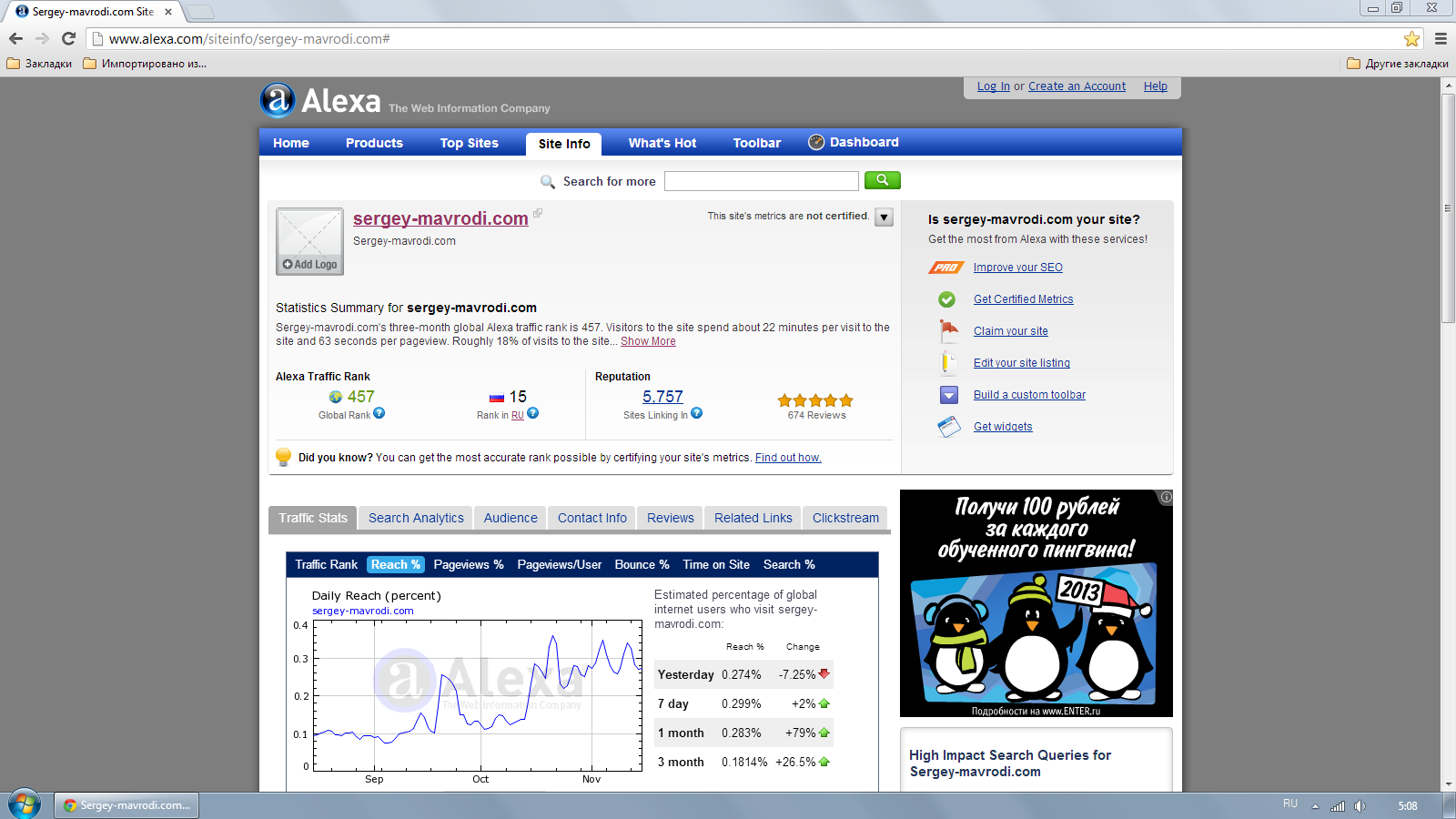Click Find out how link
1456x819 pixels.
[x=788, y=458]
